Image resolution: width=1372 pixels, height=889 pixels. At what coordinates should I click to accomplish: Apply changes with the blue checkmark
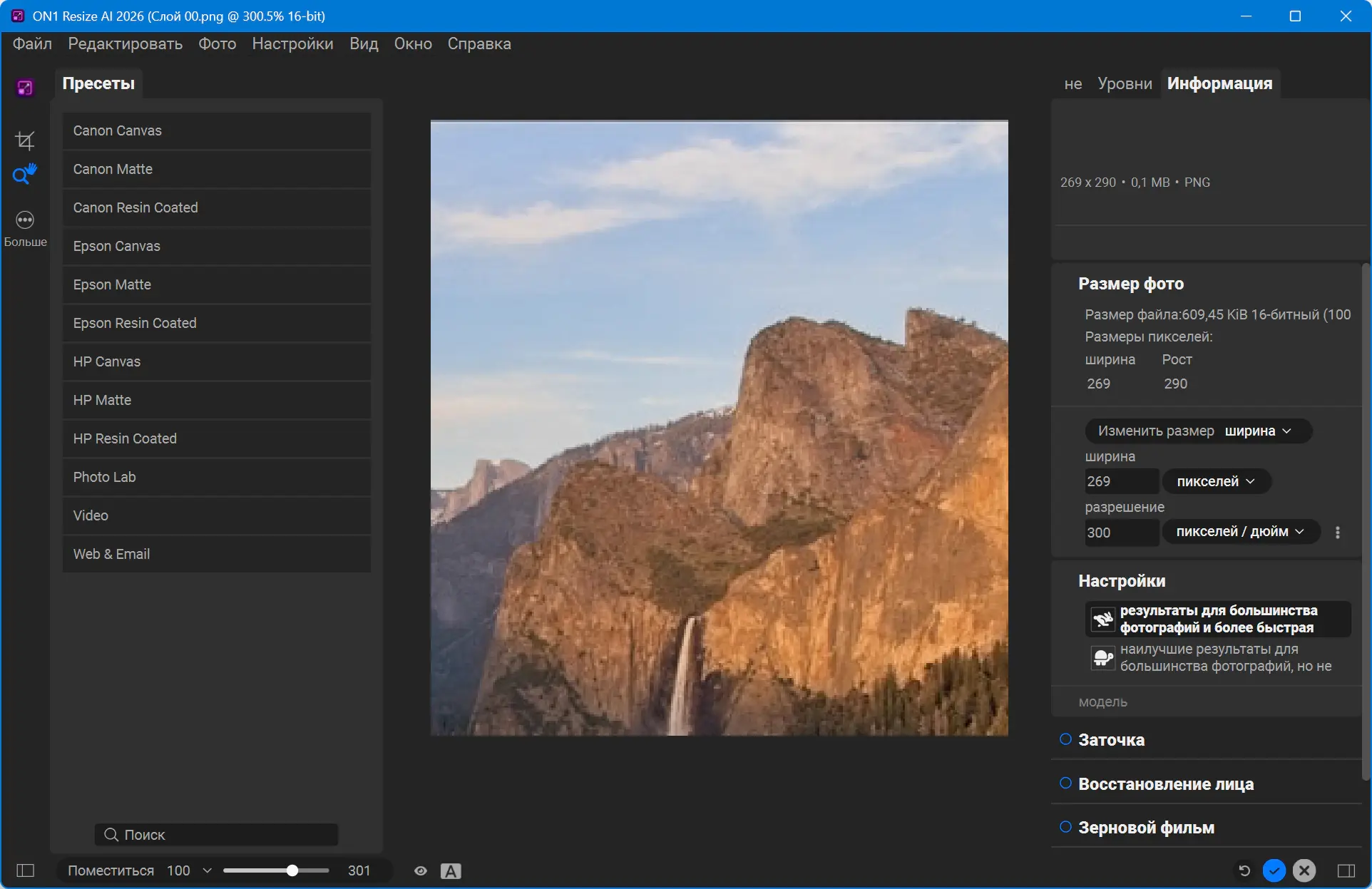click(1274, 870)
